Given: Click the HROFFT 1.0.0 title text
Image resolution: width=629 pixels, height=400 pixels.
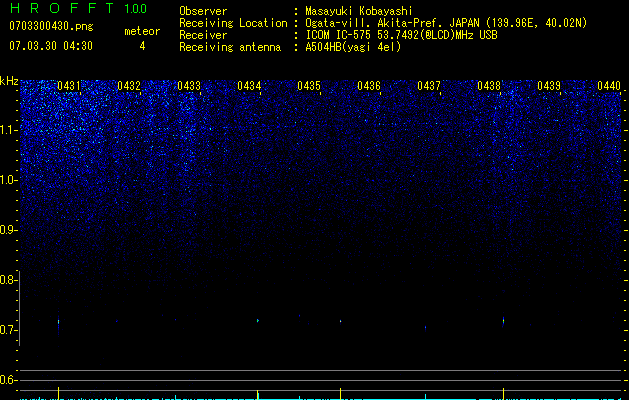Looking at the screenshot, I should coord(78,8).
